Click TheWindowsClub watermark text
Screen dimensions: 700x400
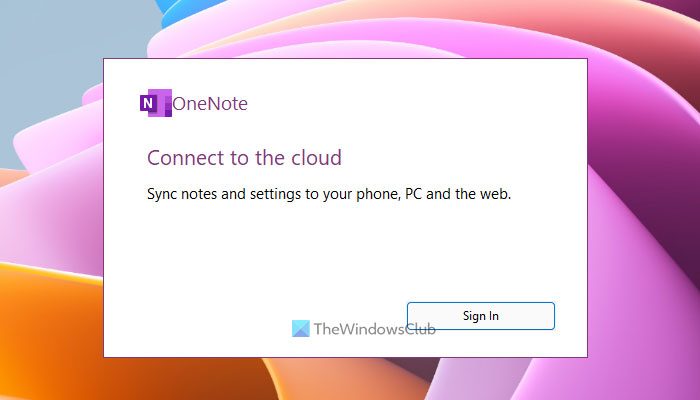pyautogui.click(x=375, y=329)
